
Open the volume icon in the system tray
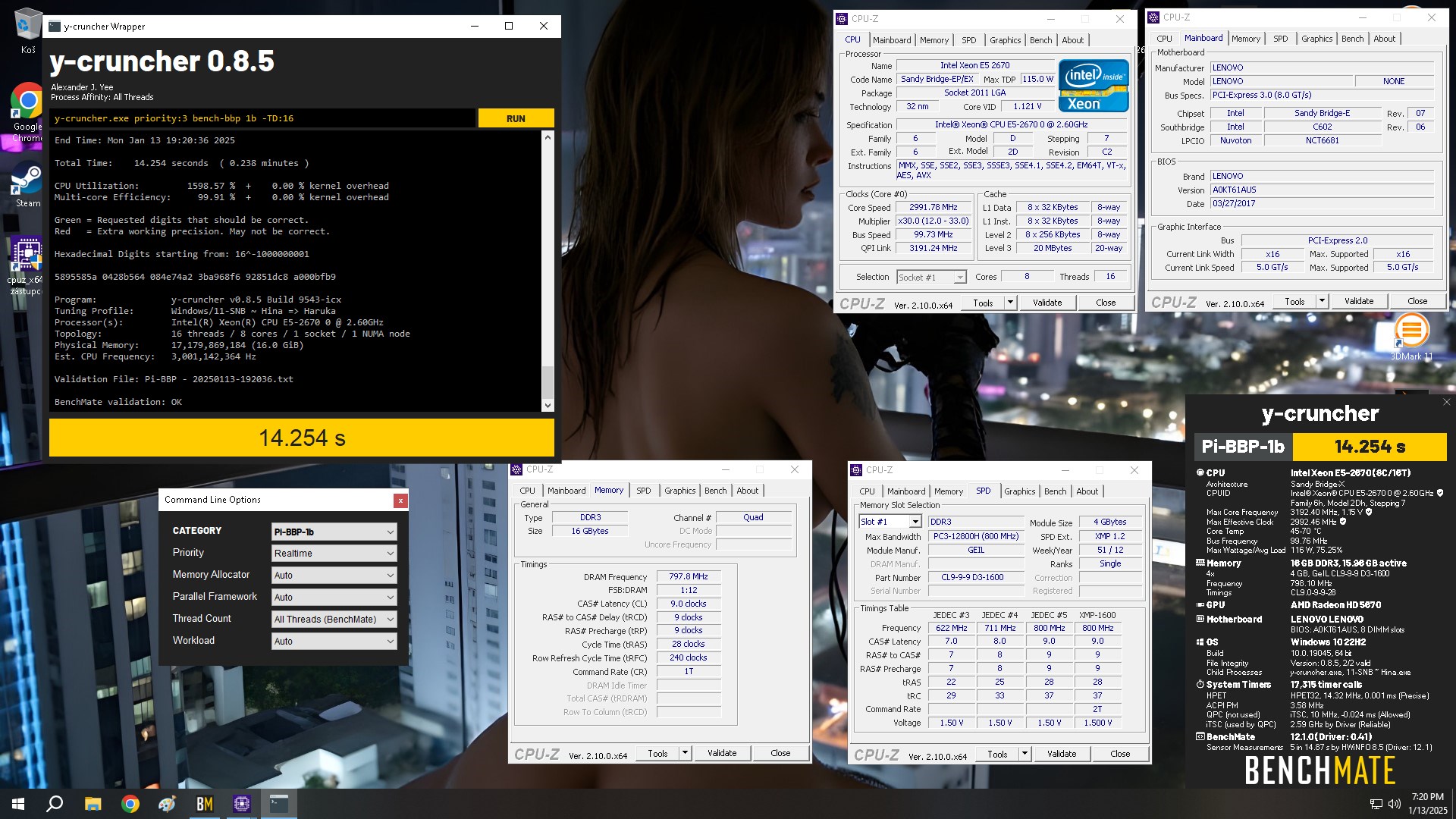tap(1394, 804)
